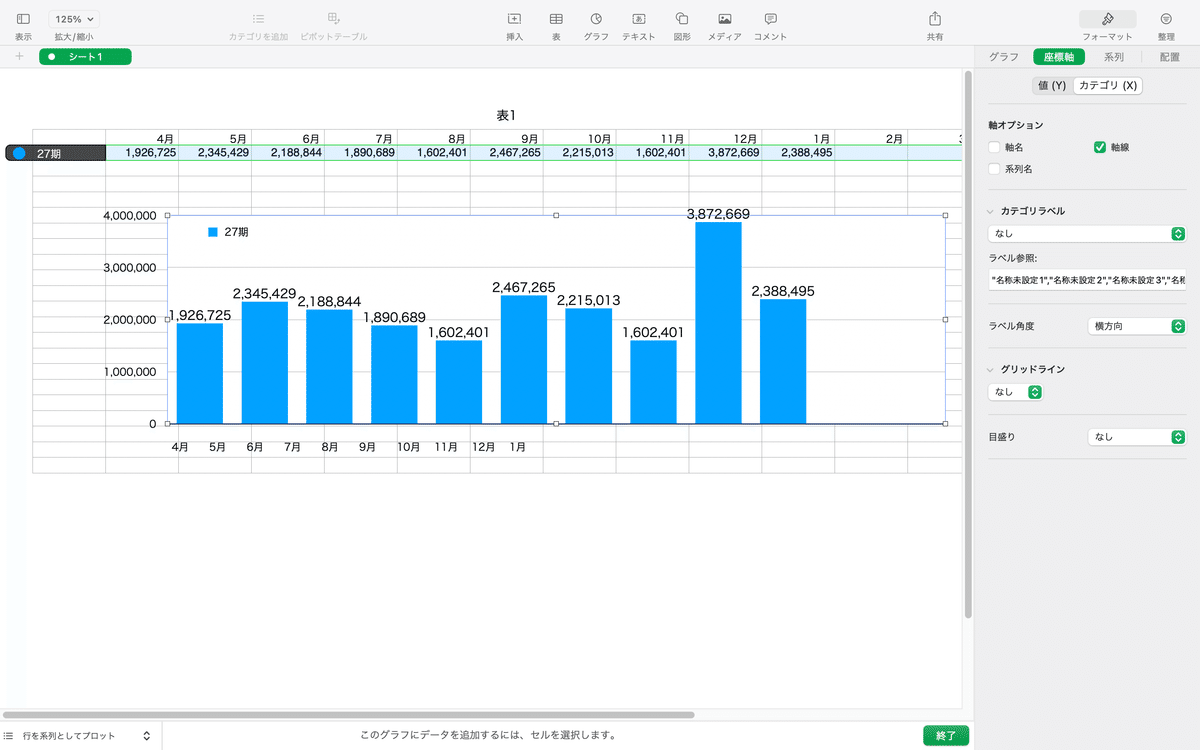
Task: Open the 整理 organize sidebar
Action: (x=1166, y=19)
